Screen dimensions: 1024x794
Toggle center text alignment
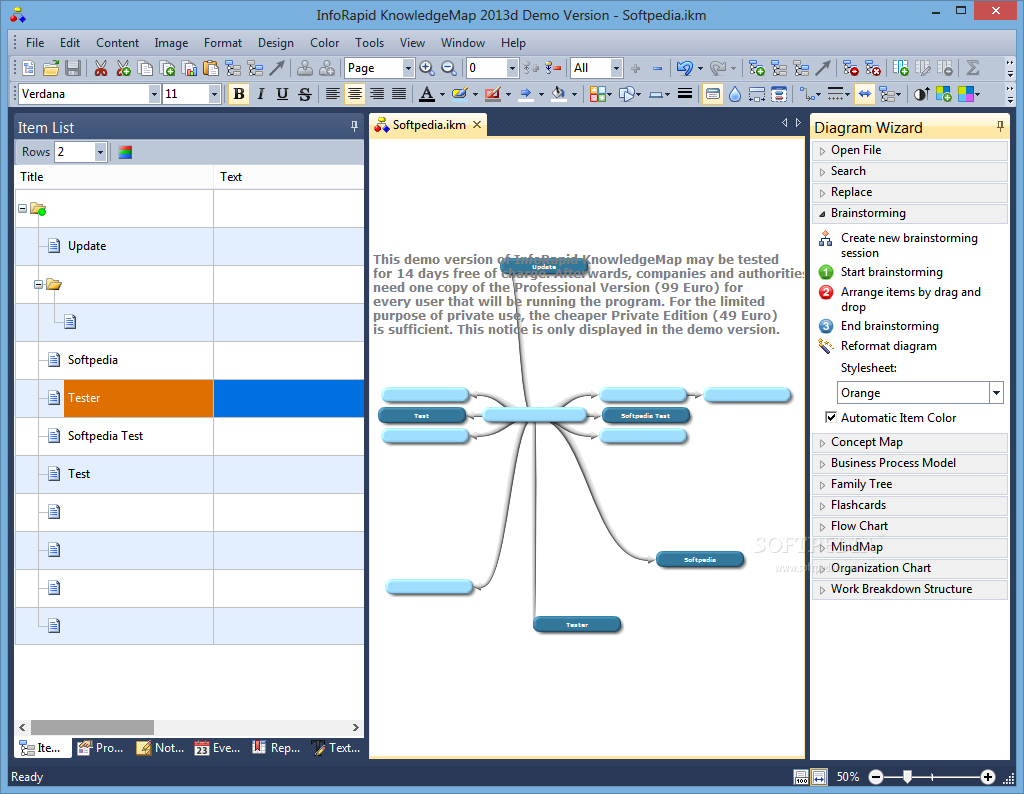(355, 94)
